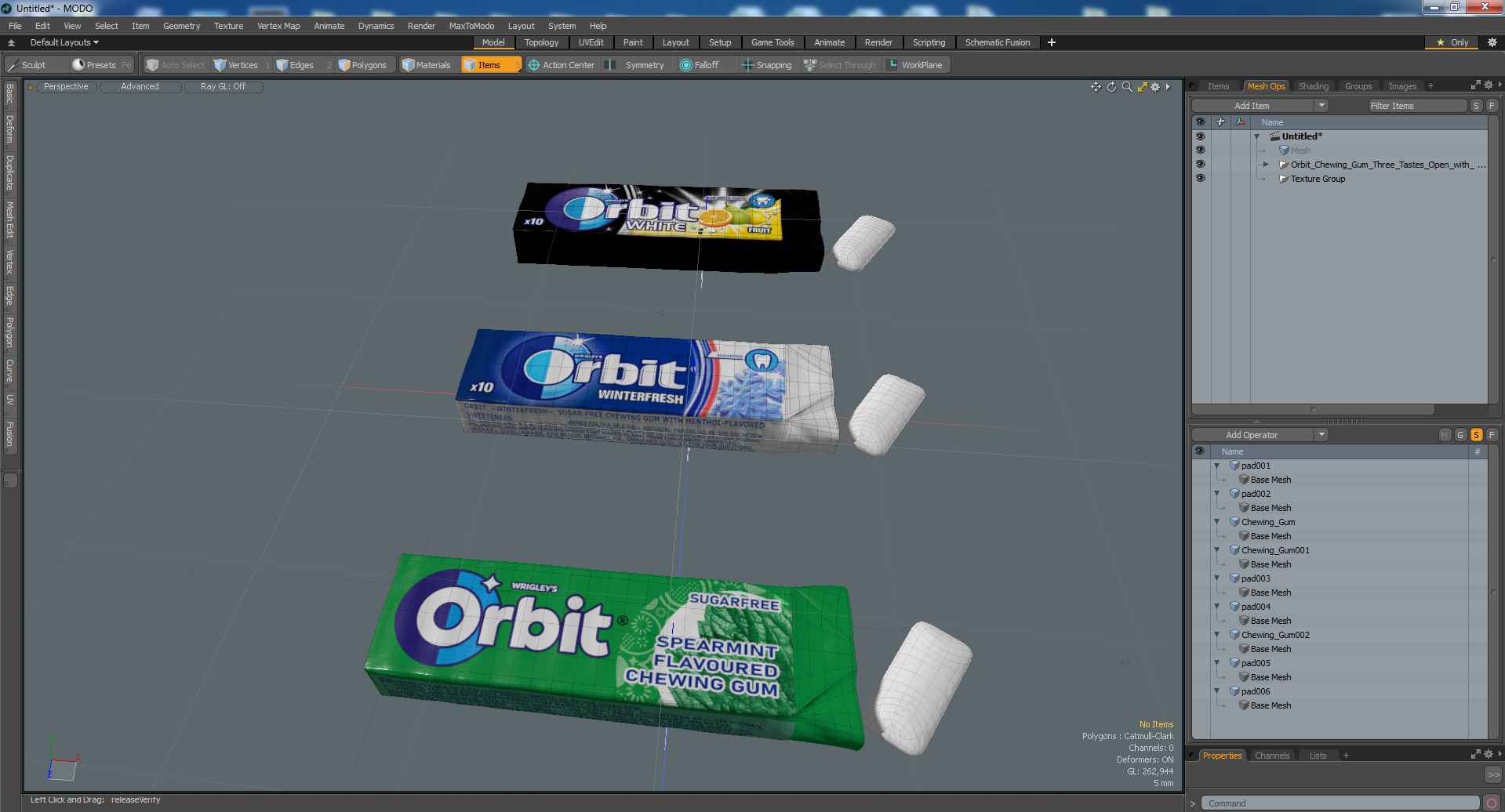The image size is (1505, 812).
Task: Collapse the pad001 operator entry
Action: click(x=1217, y=466)
